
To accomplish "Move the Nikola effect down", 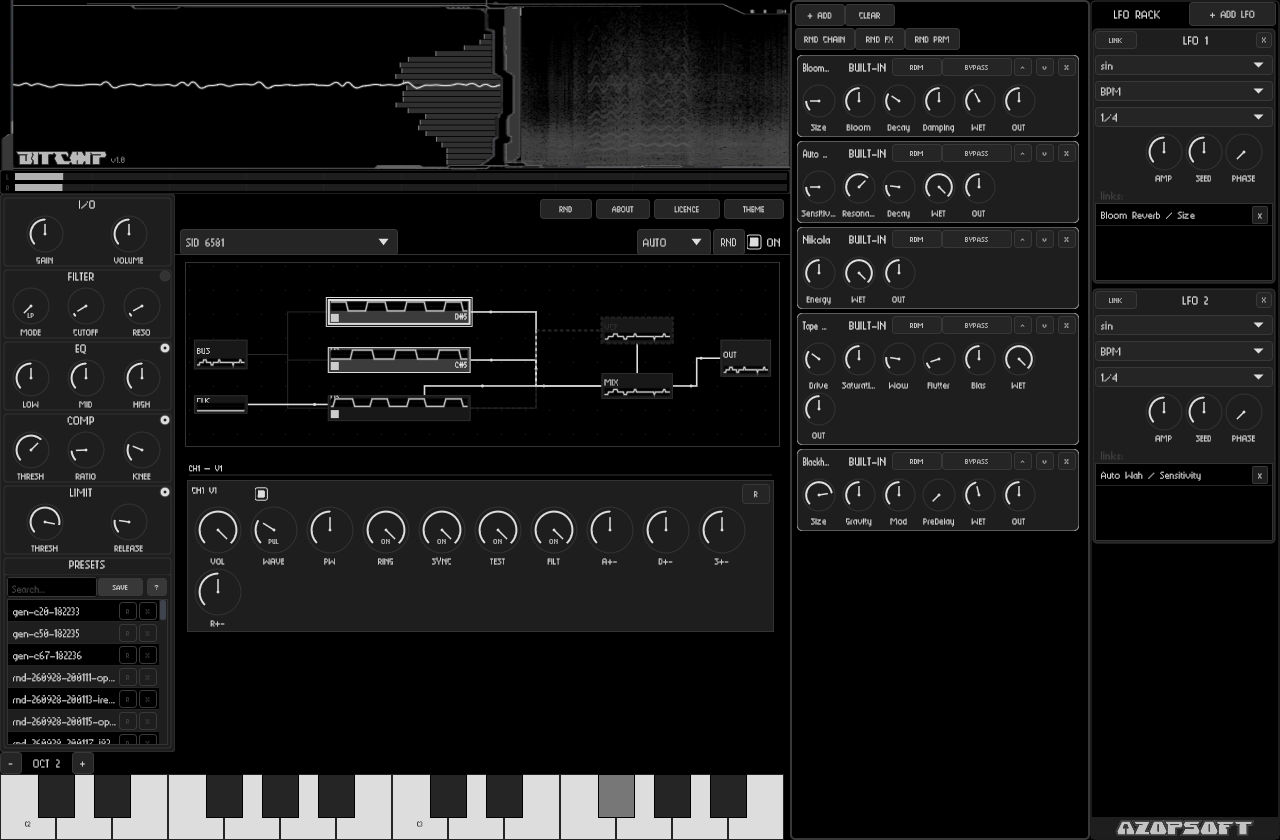I will pos(1045,240).
